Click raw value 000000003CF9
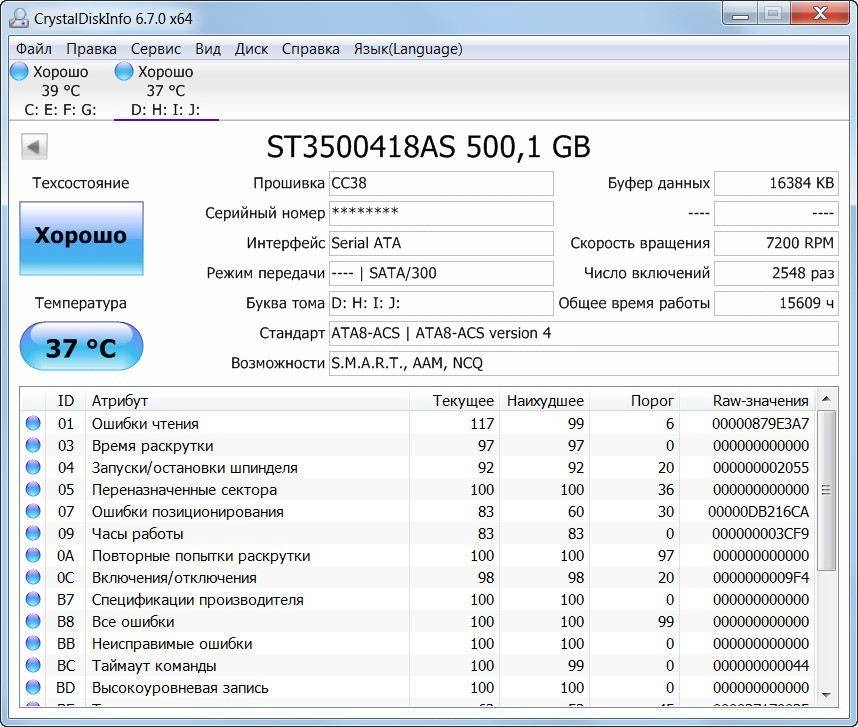The height and width of the screenshot is (727, 858). click(x=761, y=534)
